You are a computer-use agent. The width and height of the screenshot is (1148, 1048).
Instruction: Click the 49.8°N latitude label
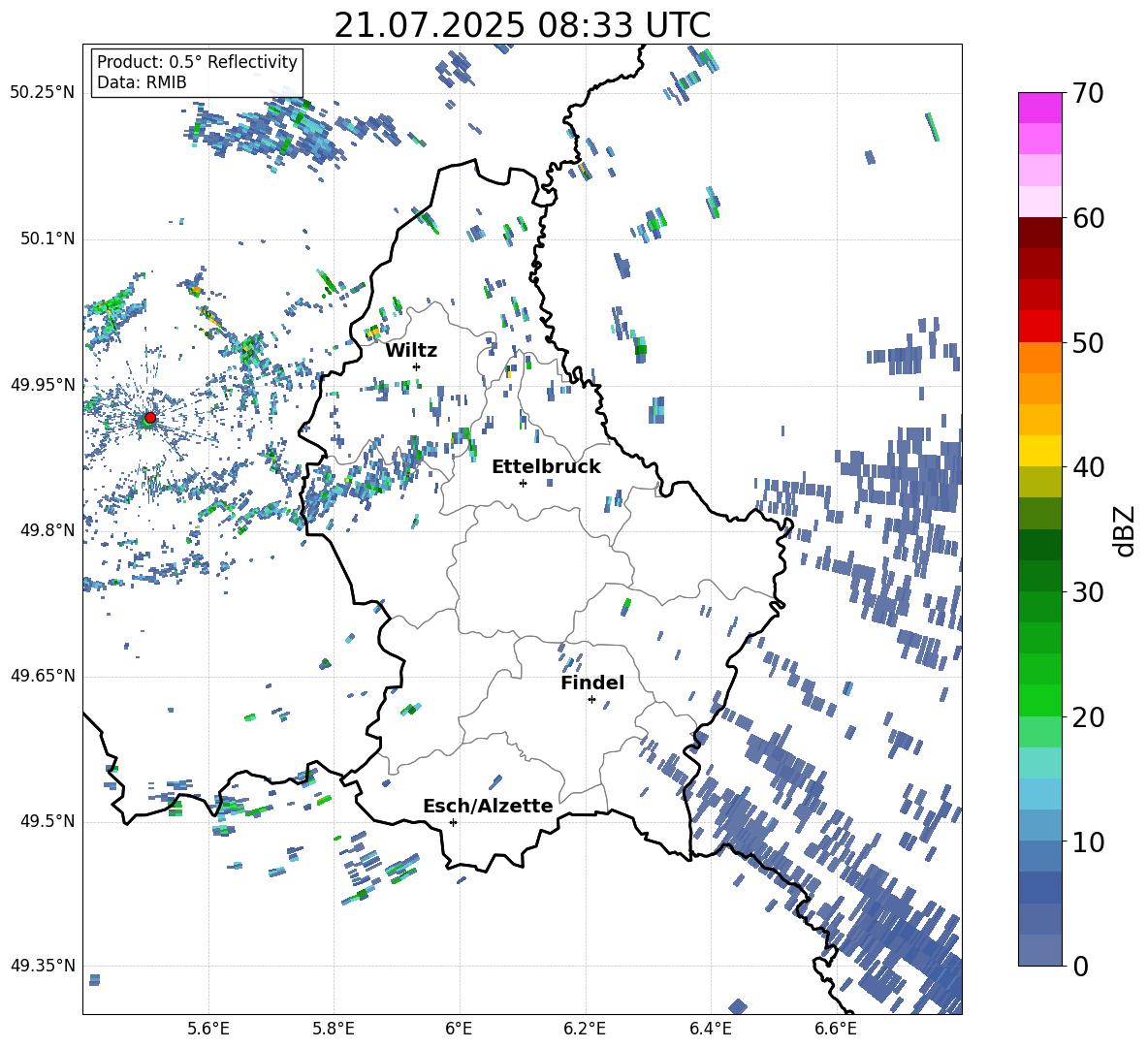[x=48, y=530]
